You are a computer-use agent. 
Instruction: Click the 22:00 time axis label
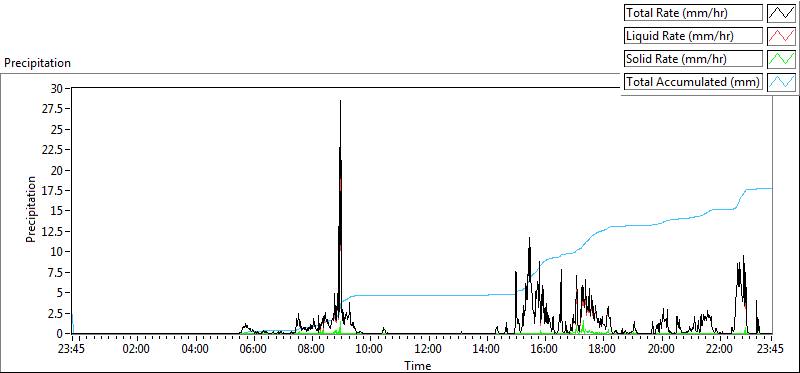click(720, 350)
